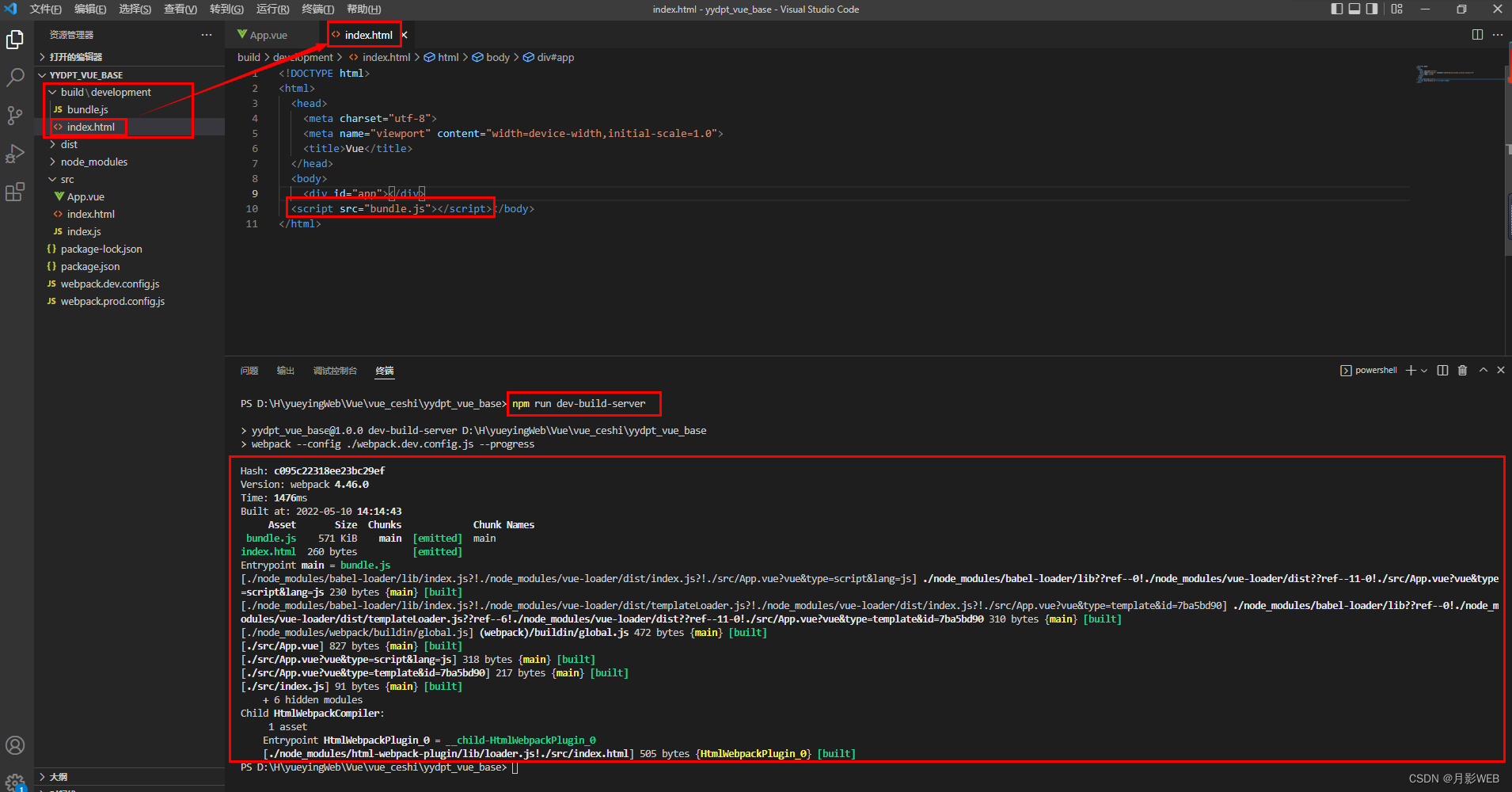Open the Run and Debug view
The width and height of the screenshot is (1512, 792).
pos(15,154)
